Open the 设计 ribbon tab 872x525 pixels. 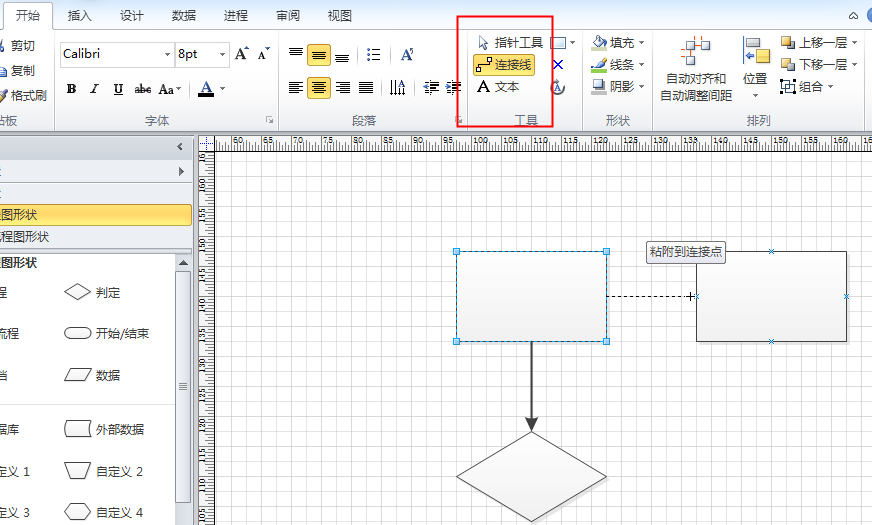click(x=131, y=16)
